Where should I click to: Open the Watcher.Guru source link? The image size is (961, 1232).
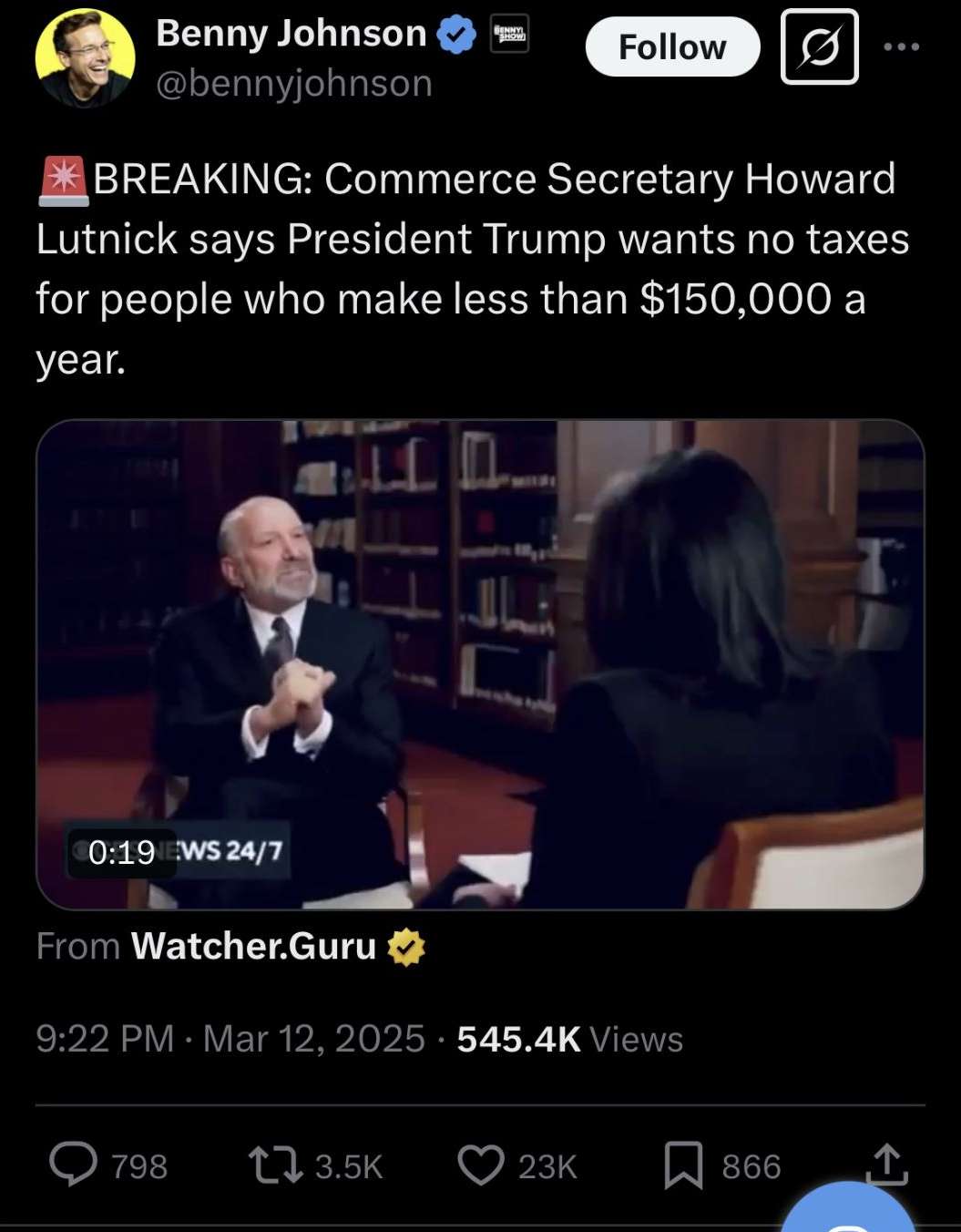coord(253,947)
